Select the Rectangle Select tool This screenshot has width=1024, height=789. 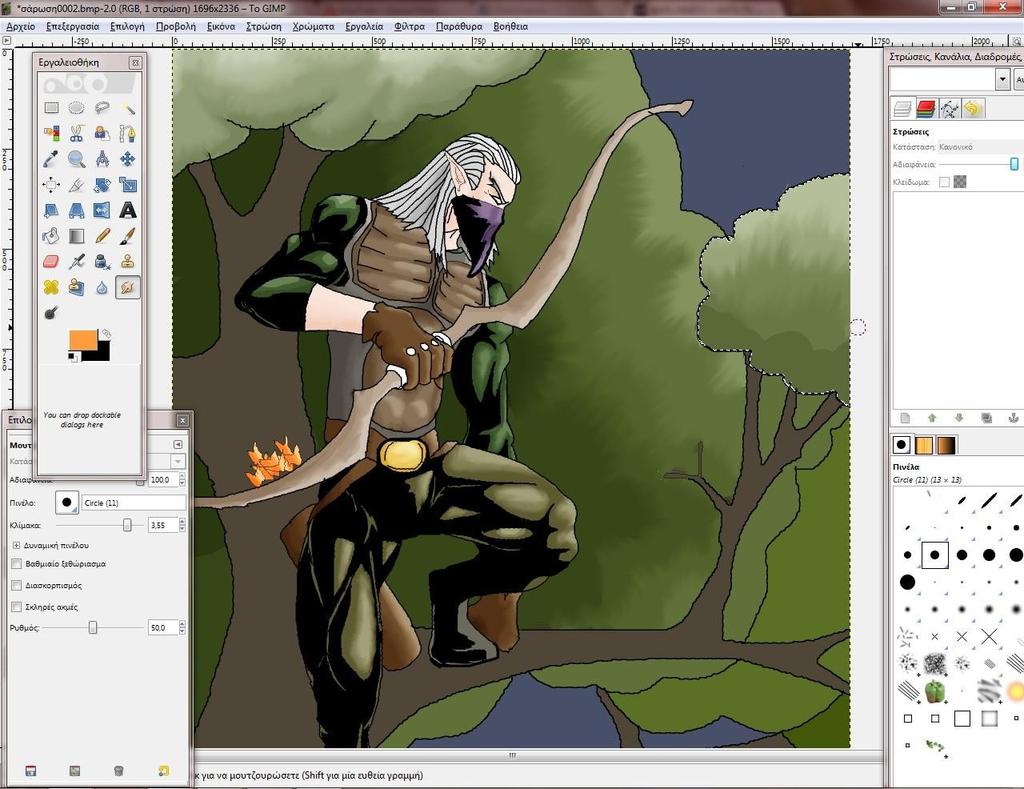tap(52, 108)
